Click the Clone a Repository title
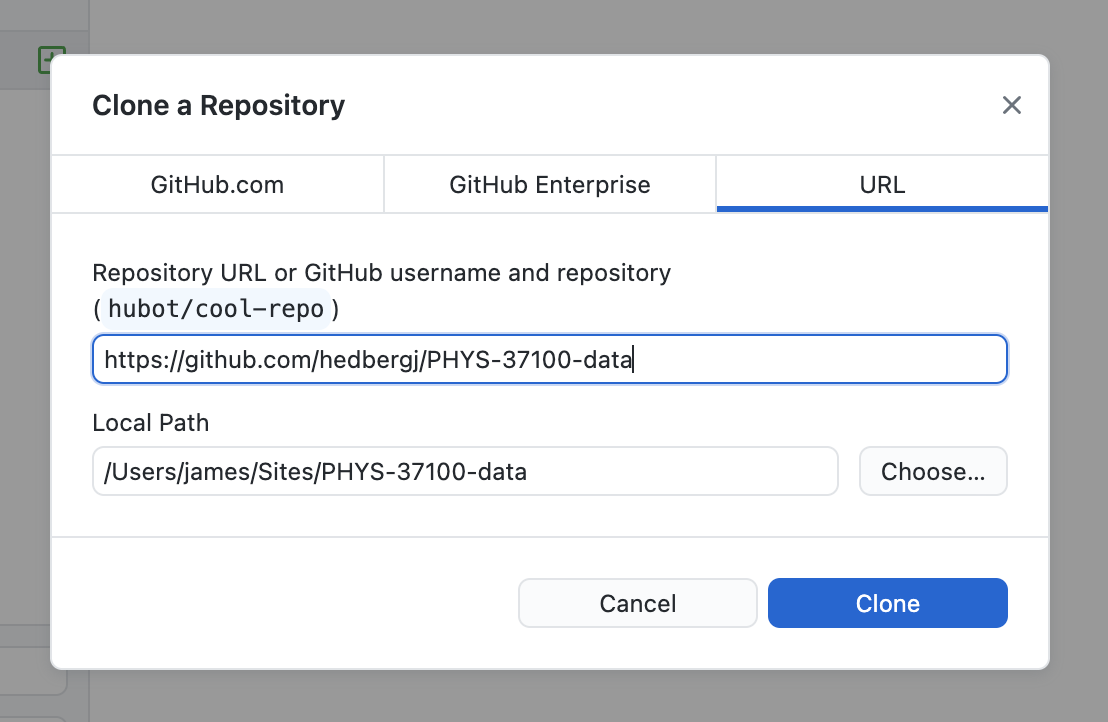This screenshot has width=1108, height=722. pyautogui.click(x=218, y=105)
